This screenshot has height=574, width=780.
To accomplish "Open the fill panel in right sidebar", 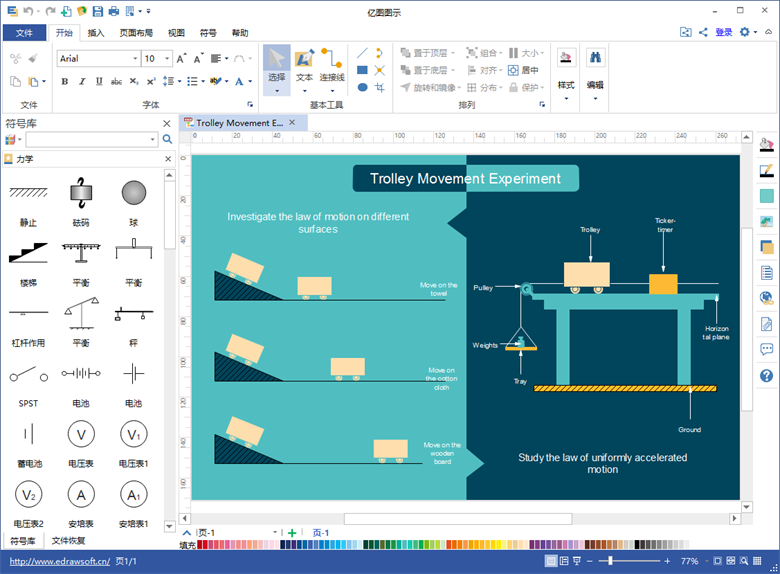I will (x=767, y=145).
